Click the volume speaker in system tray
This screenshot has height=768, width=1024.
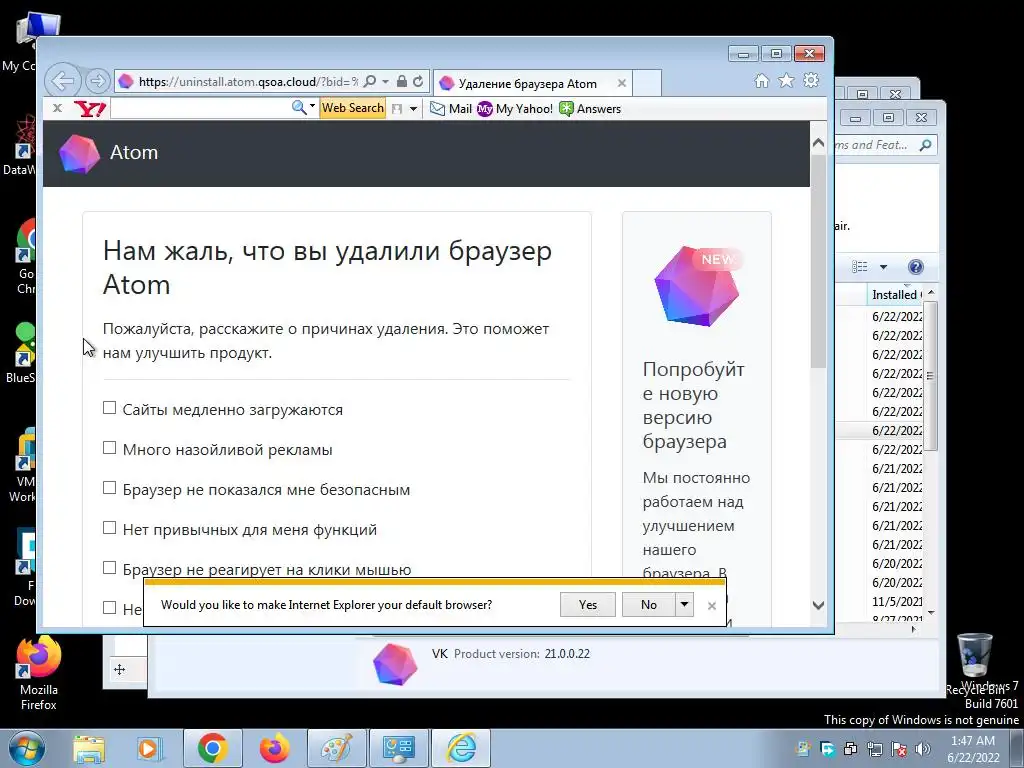(x=923, y=749)
